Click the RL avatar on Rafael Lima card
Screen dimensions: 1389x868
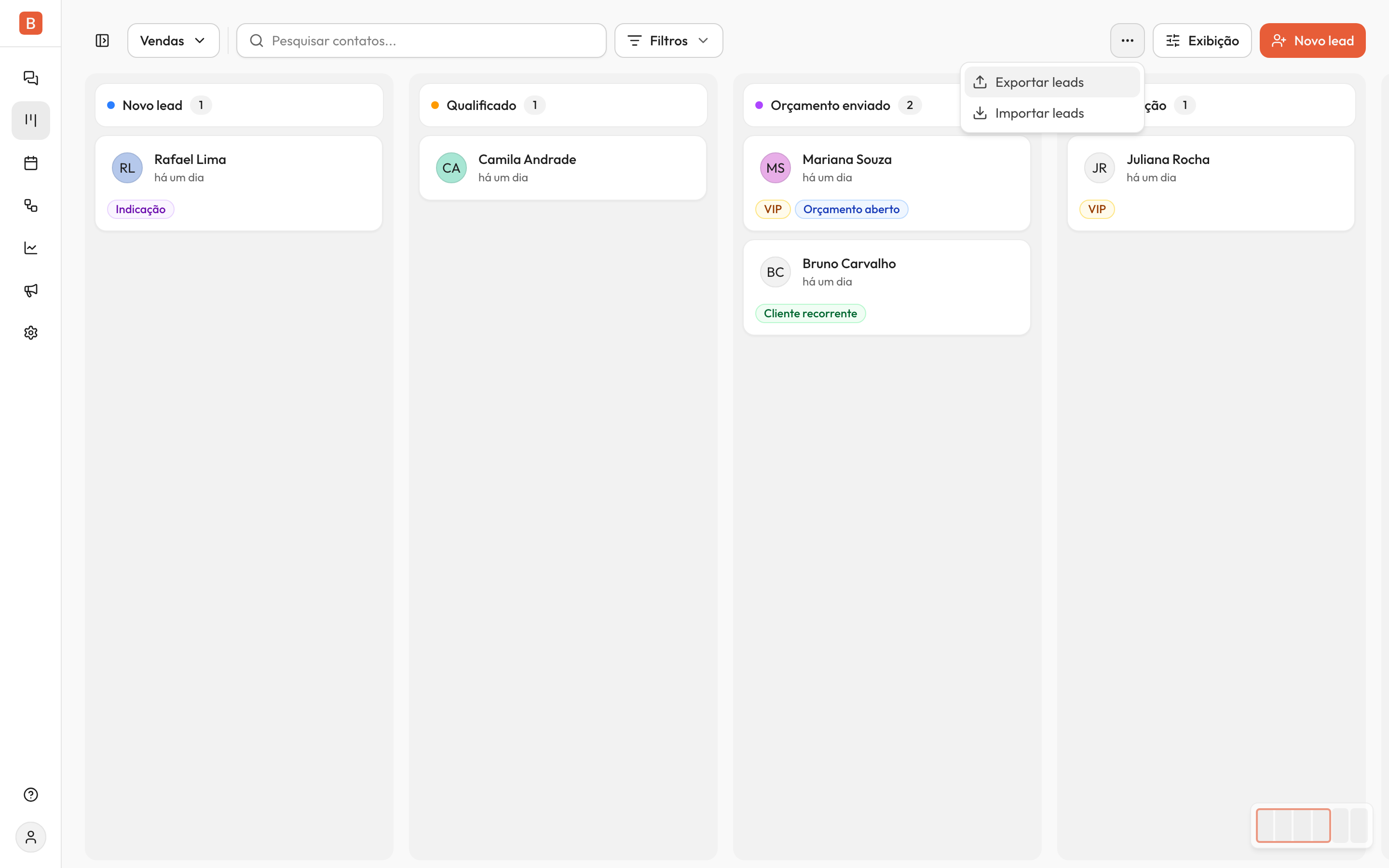pos(127,168)
